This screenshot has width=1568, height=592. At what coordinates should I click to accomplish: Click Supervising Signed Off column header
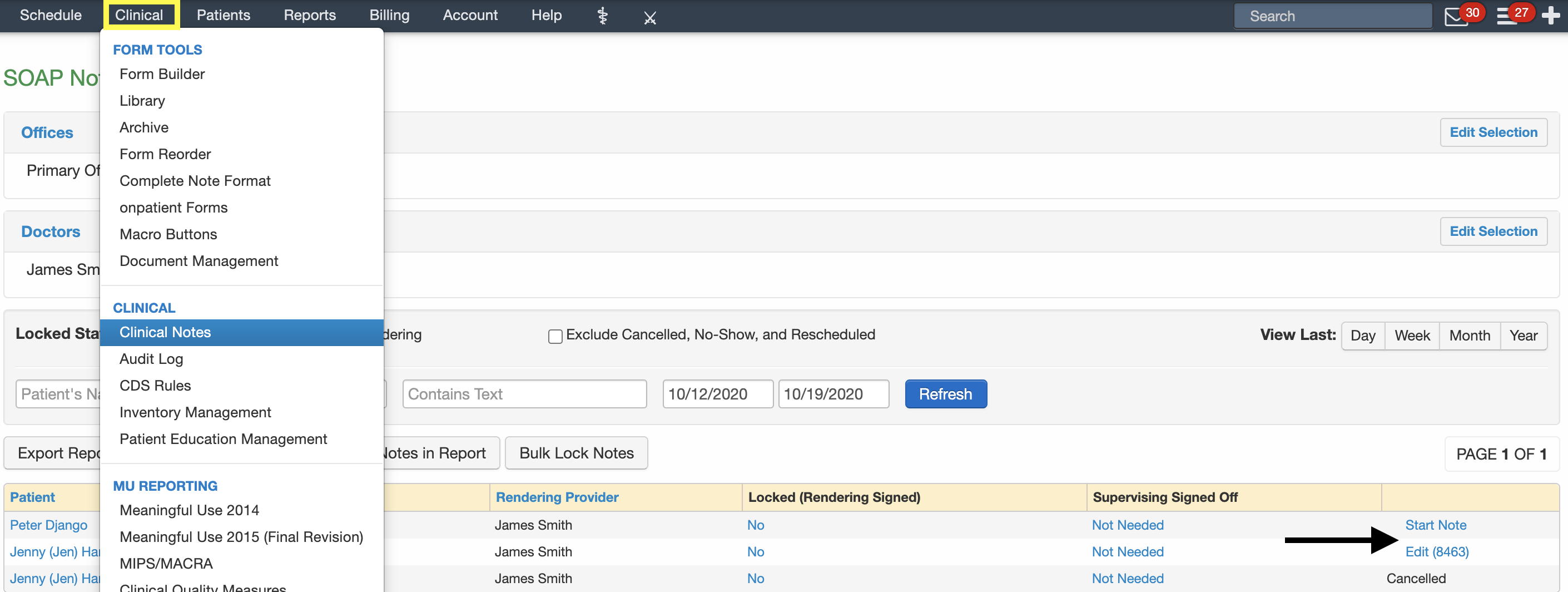pyautogui.click(x=1164, y=497)
